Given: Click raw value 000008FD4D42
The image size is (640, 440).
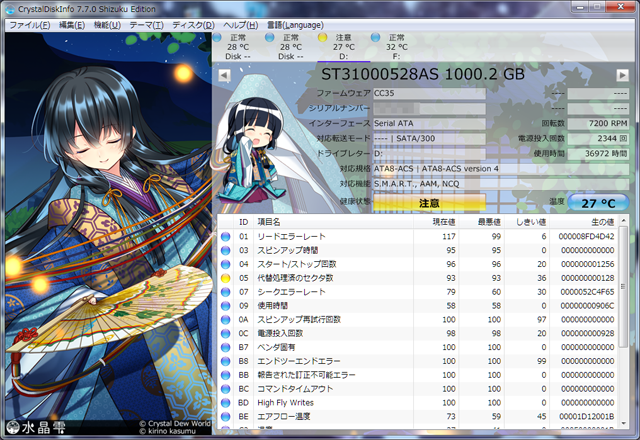Looking at the screenshot, I should (587, 237).
